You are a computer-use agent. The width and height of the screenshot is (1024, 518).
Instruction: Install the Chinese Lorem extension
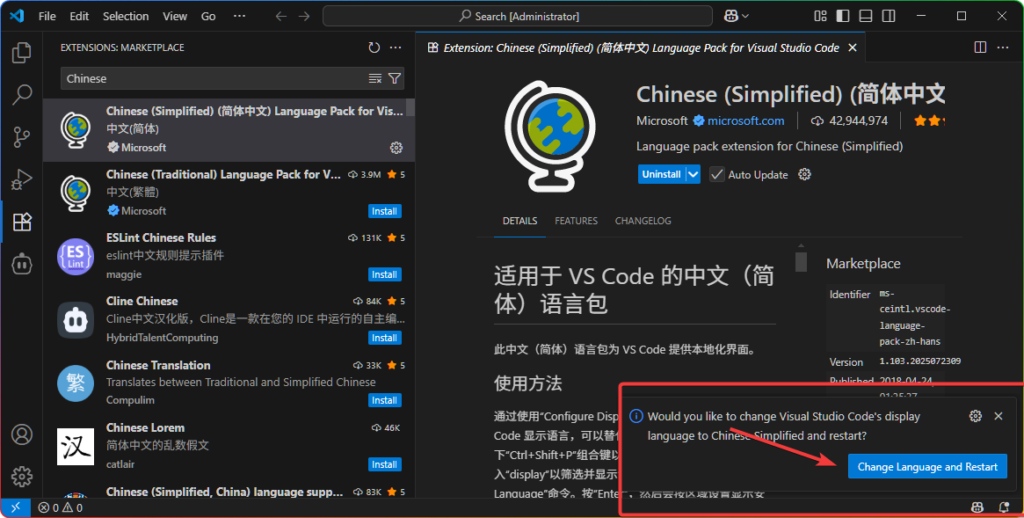click(x=385, y=464)
